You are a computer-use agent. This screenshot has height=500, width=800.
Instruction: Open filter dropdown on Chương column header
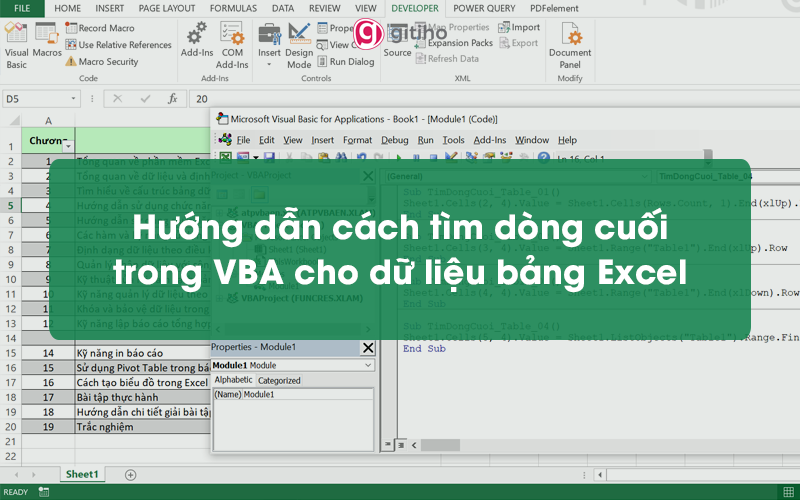68,146
